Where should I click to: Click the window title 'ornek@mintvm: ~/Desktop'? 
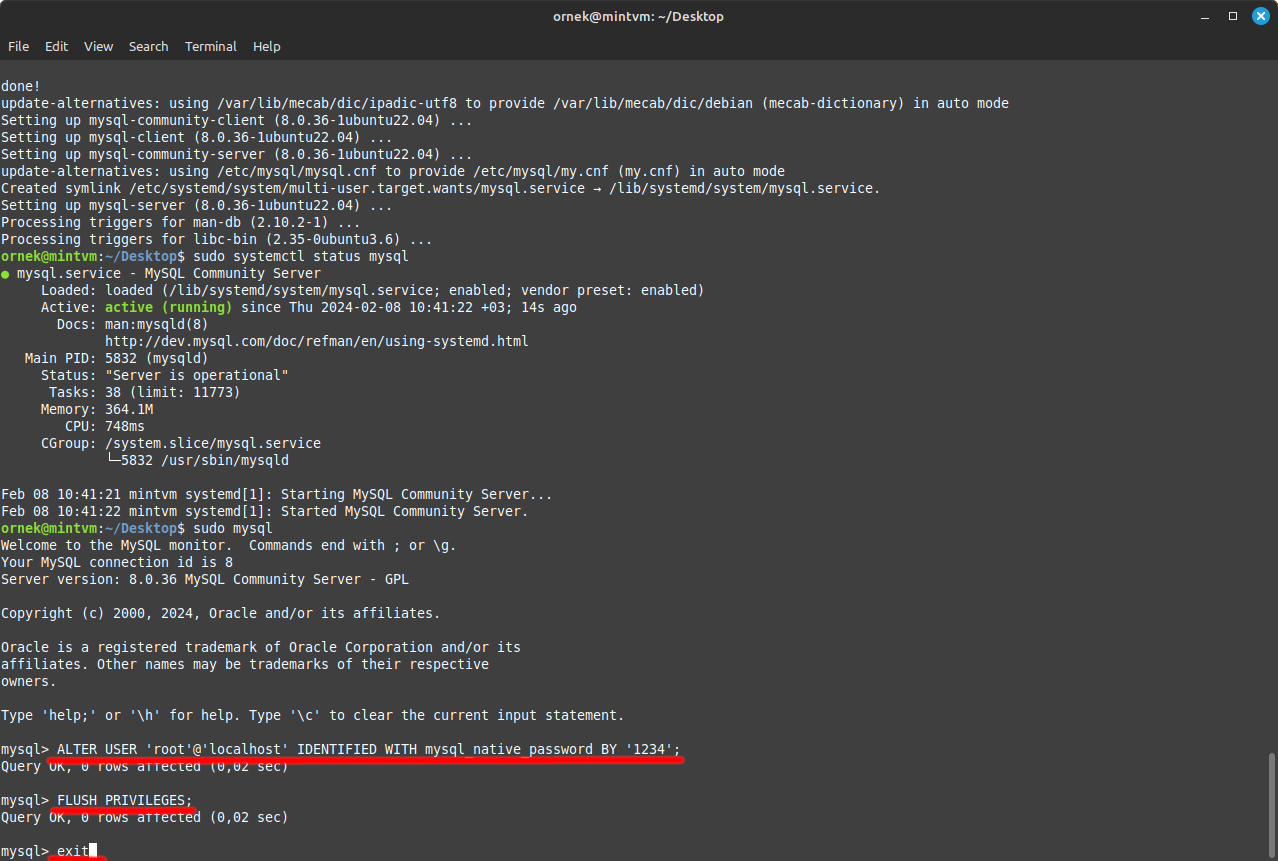coord(638,16)
